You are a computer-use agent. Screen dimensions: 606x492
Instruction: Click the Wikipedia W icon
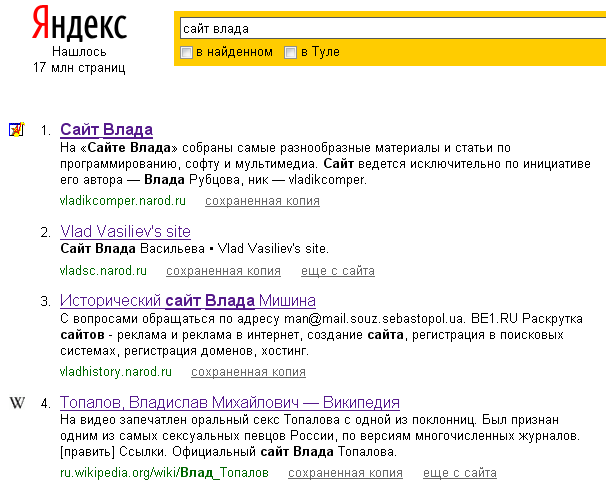point(17,403)
